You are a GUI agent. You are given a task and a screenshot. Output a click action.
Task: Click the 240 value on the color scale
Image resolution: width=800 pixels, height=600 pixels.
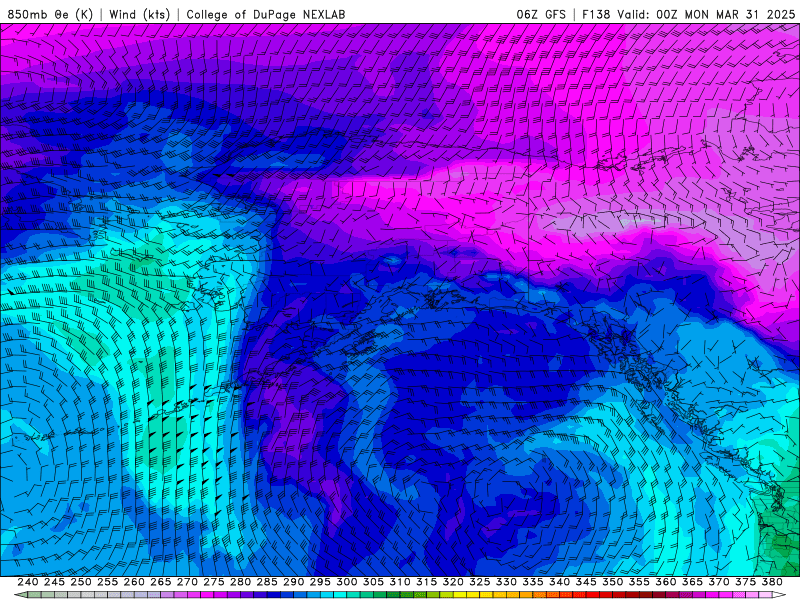pos(28,582)
